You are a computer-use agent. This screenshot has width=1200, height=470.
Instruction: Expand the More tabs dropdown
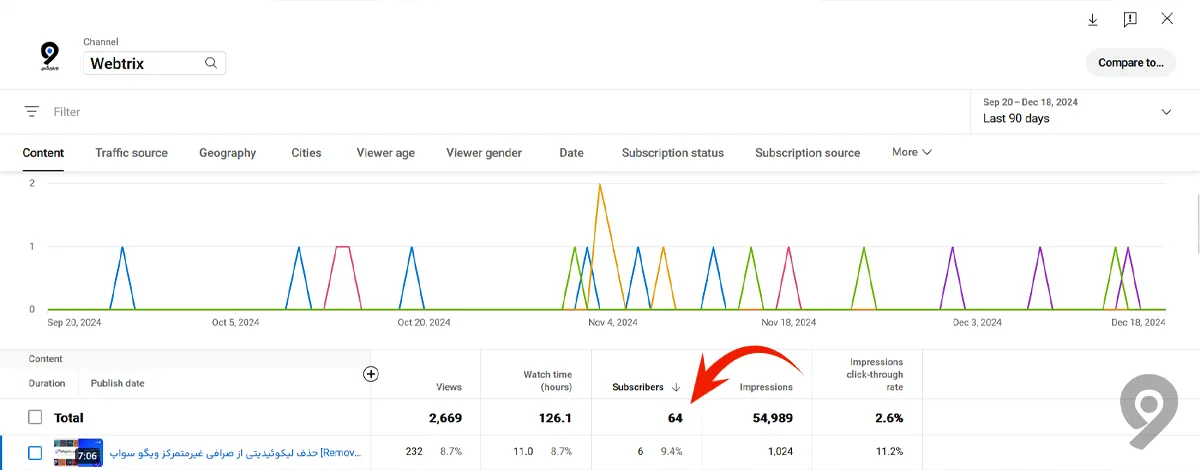911,152
